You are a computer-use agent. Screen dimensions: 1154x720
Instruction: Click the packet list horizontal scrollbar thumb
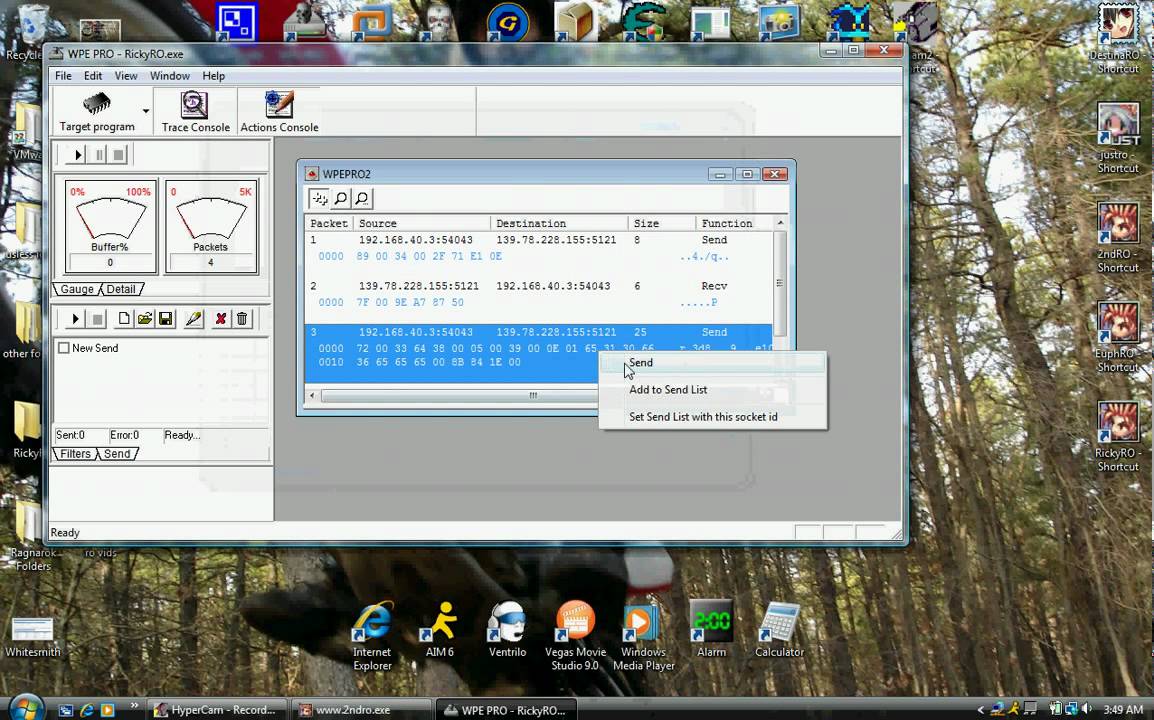[x=533, y=395]
